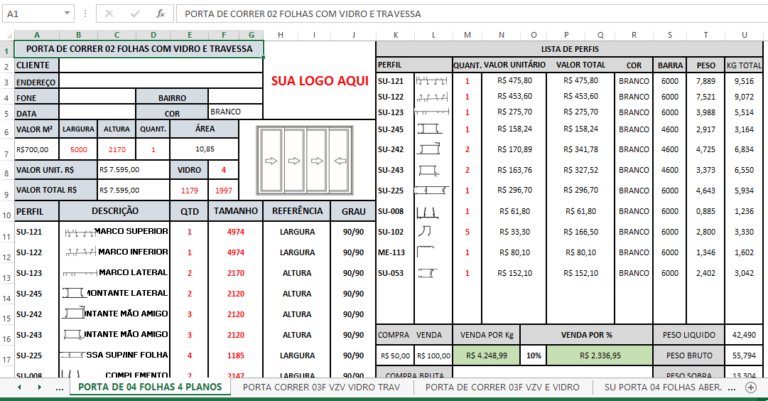Image resolution: width=768 pixels, height=401 pixels.
Task: Click the COR value cell BRANCO in row 5
Action: pyautogui.click(x=236, y=112)
